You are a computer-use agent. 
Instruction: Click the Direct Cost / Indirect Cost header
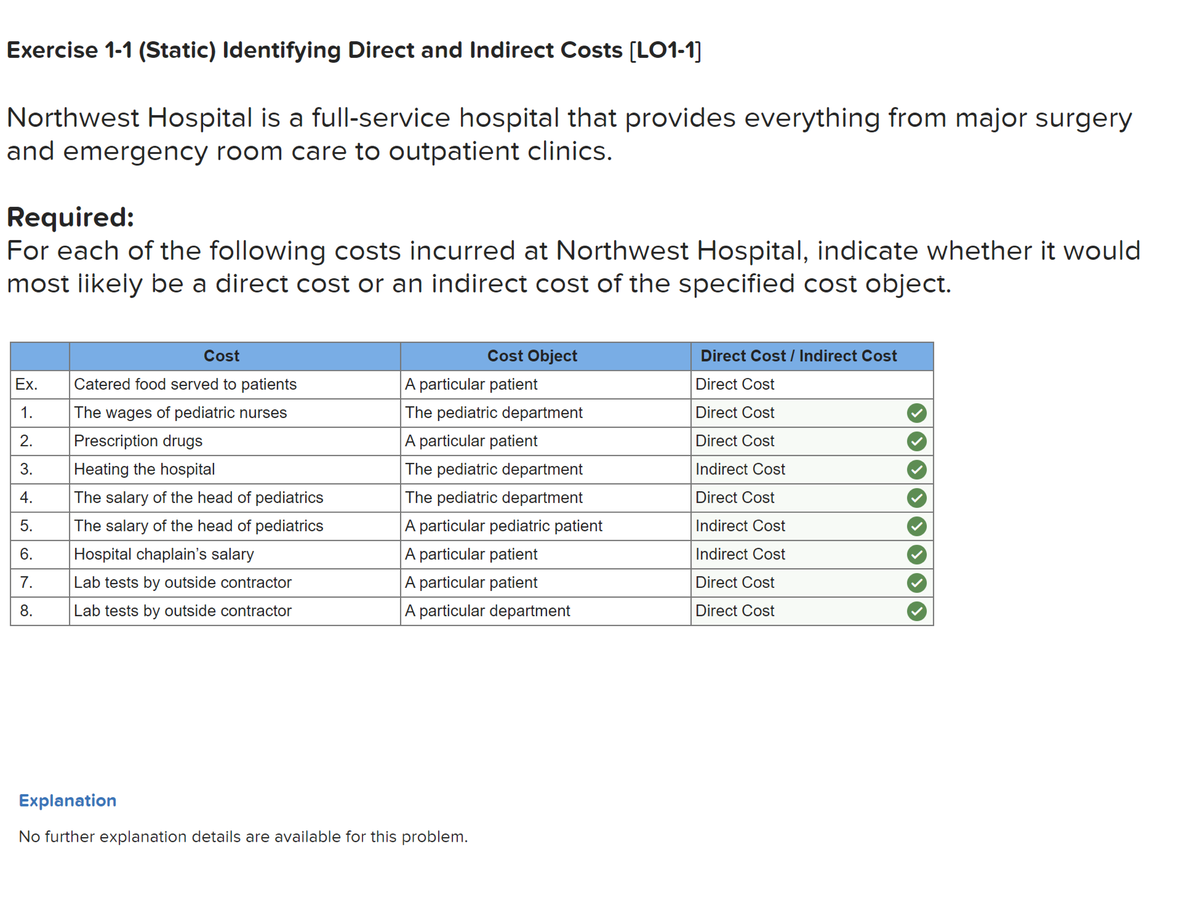(x=798, y=356)
